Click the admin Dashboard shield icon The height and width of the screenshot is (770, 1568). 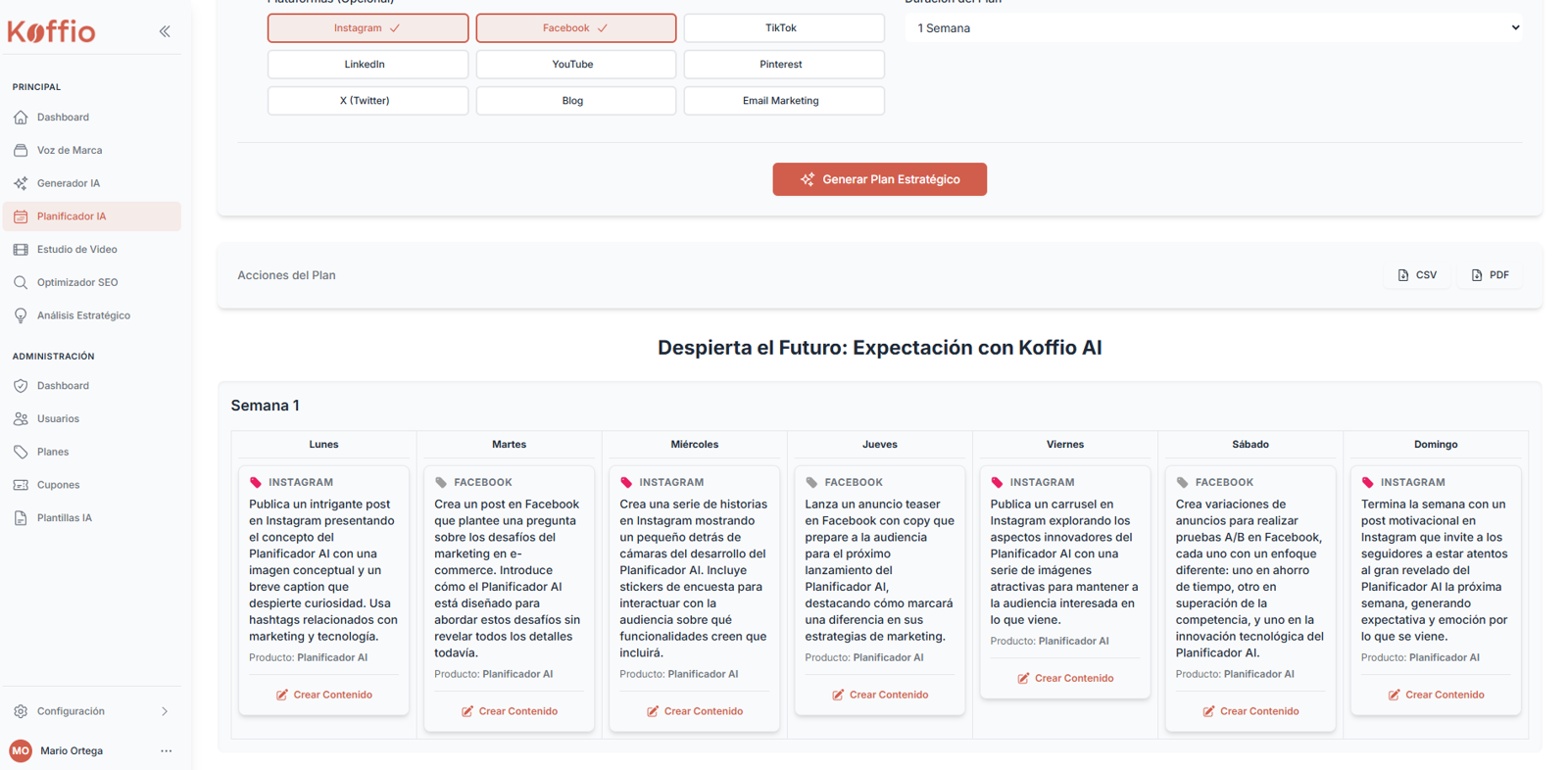click(x=21, y=386)
